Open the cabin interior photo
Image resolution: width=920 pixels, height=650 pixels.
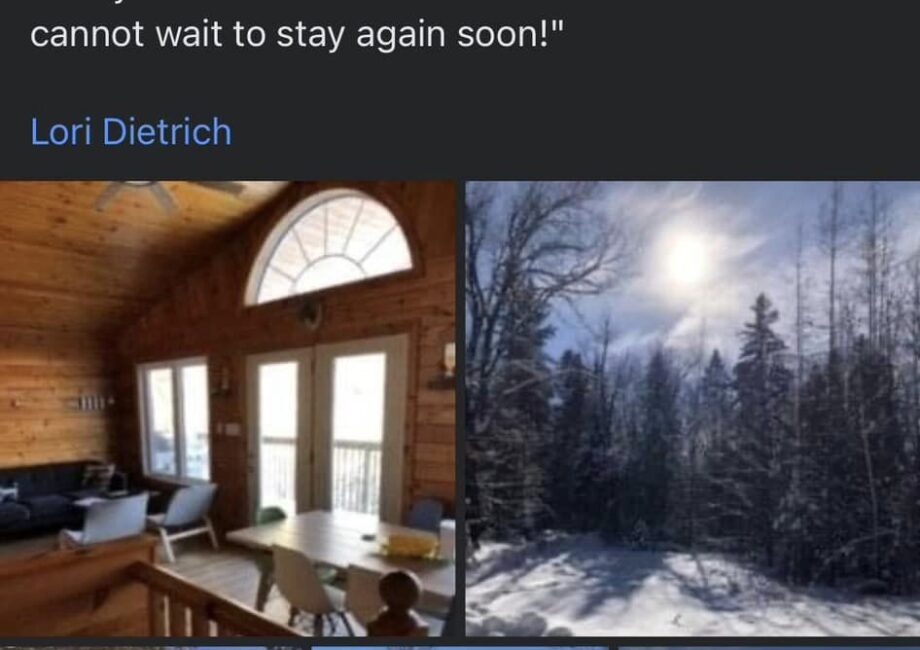point(228,408)
